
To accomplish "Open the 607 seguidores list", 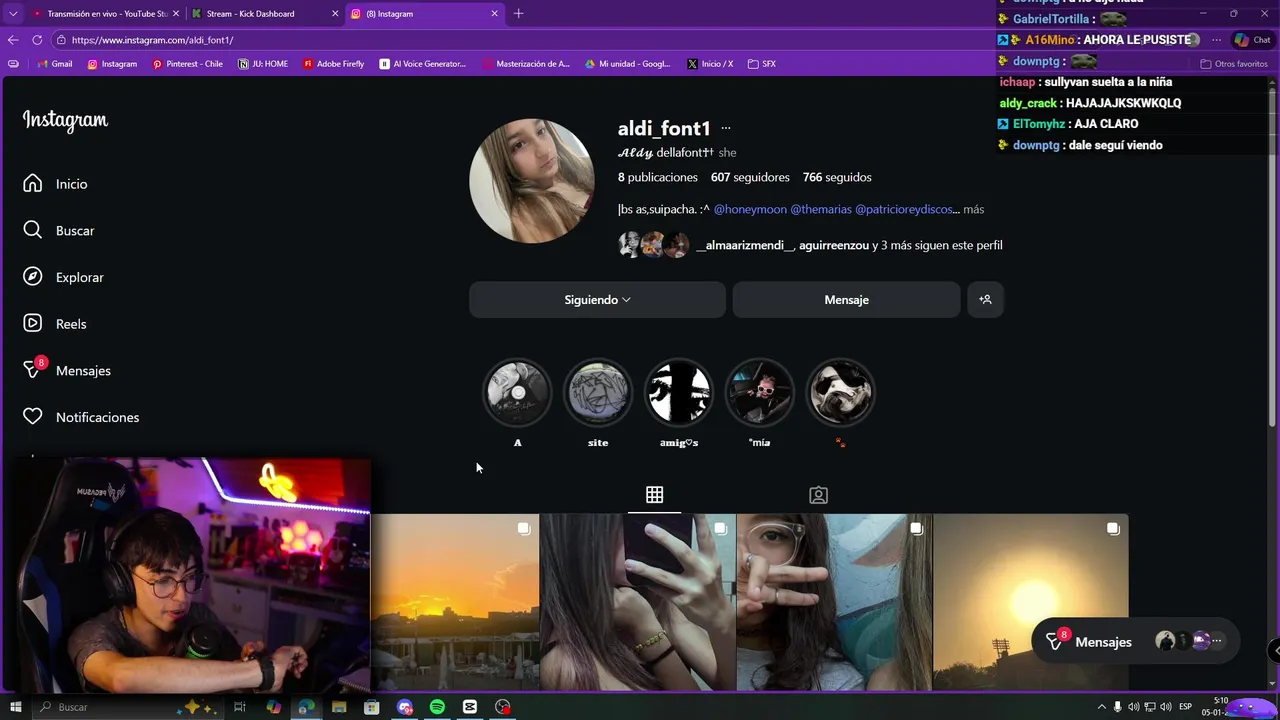I will [x=750, y=177].
